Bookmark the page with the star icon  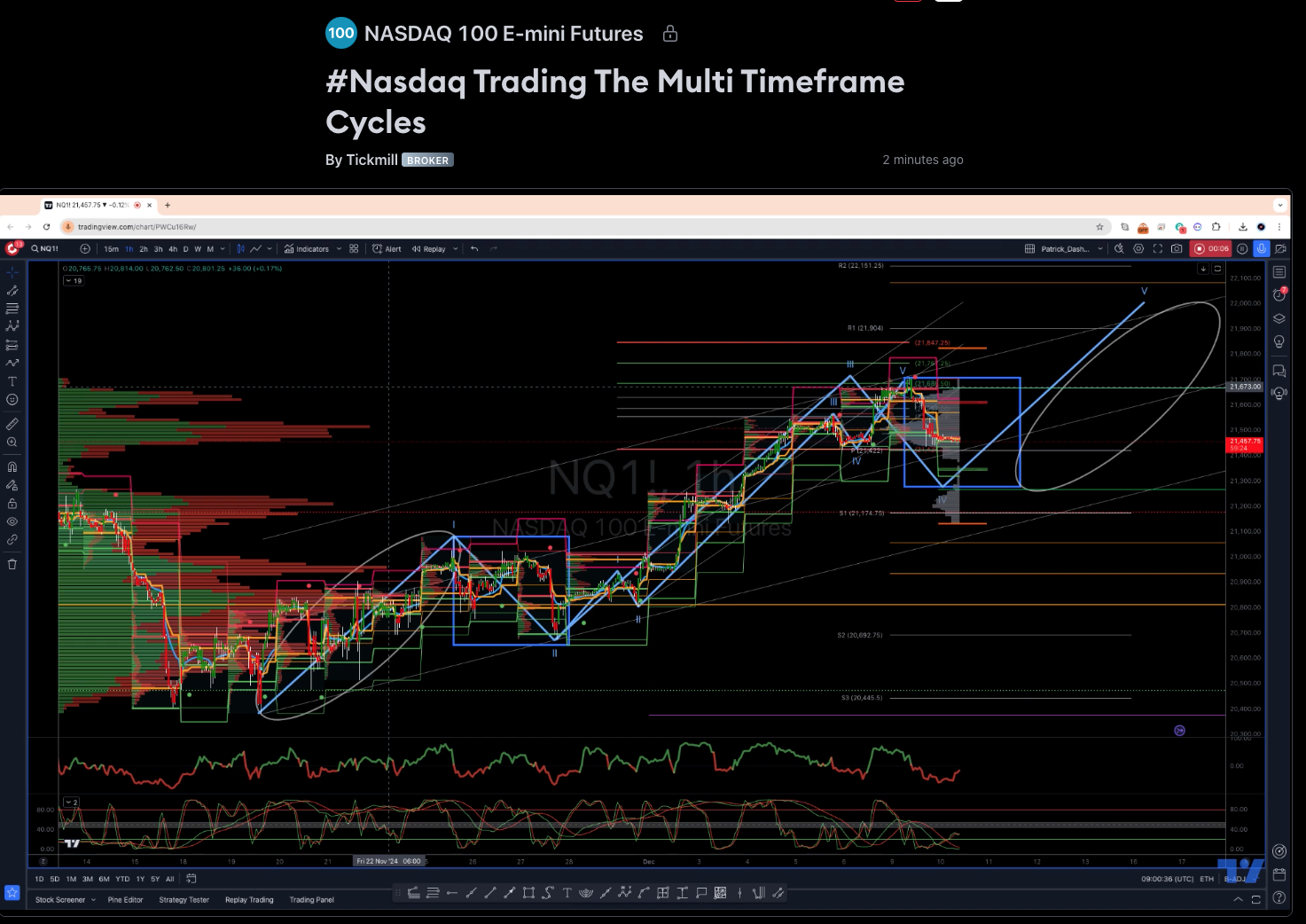click(x=1099, y=227)
